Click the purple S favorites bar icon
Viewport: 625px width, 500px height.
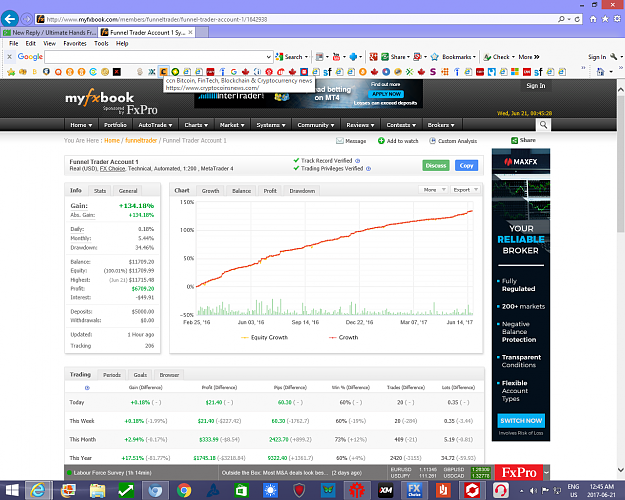pos(433,72)
